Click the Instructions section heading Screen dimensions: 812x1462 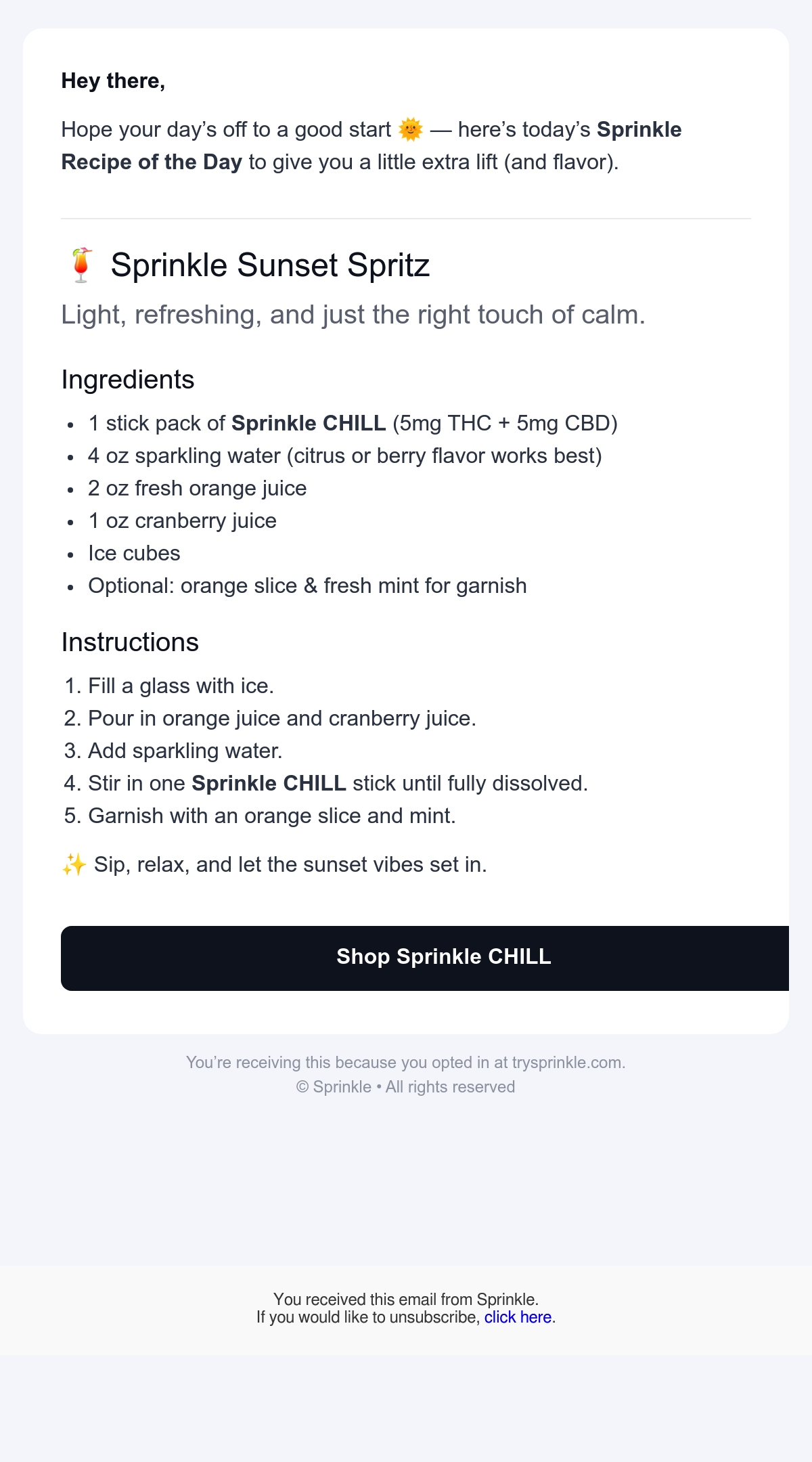(x=130, y=642)
